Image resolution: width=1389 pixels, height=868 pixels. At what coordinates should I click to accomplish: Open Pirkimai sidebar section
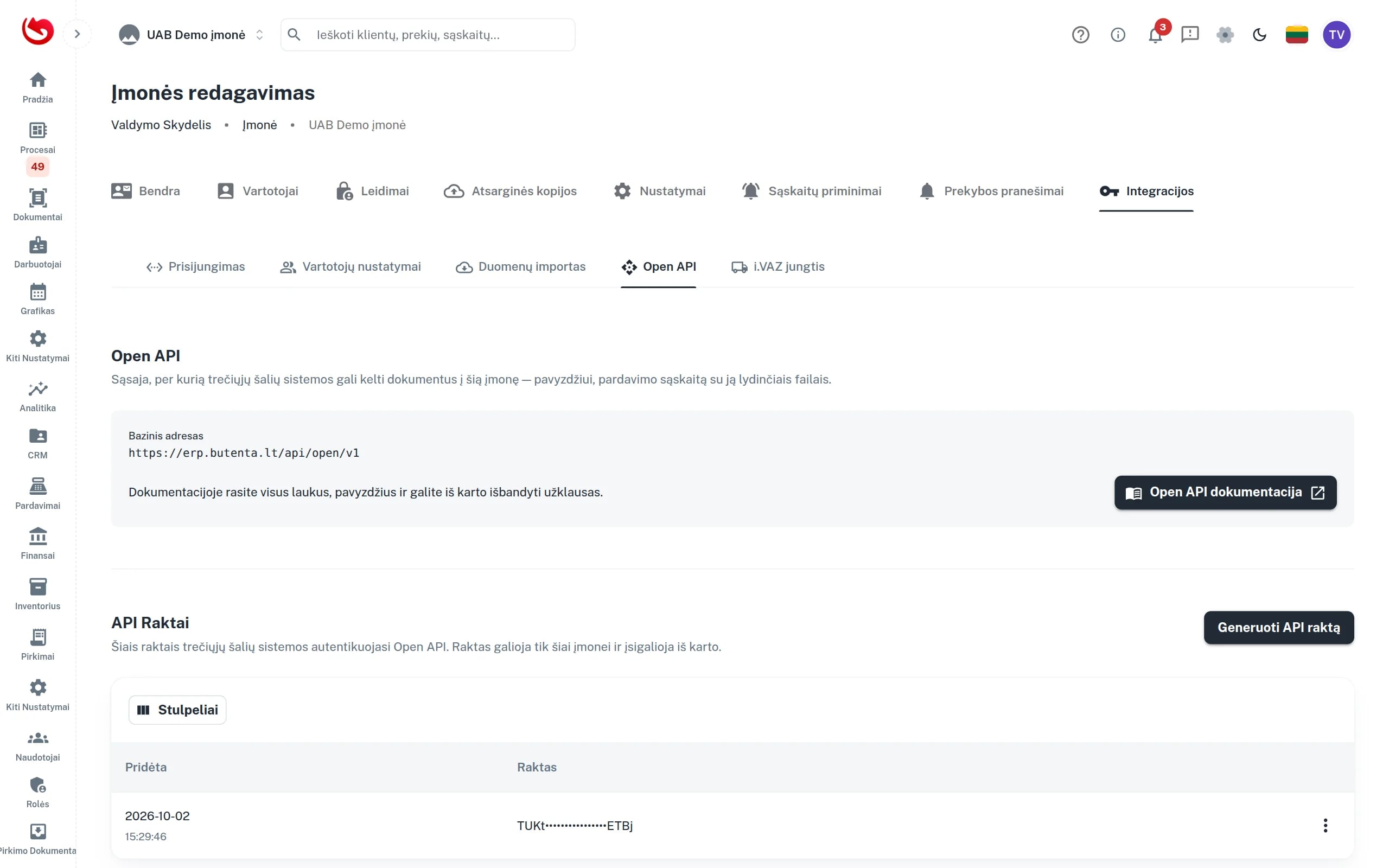tap(37, 644)
